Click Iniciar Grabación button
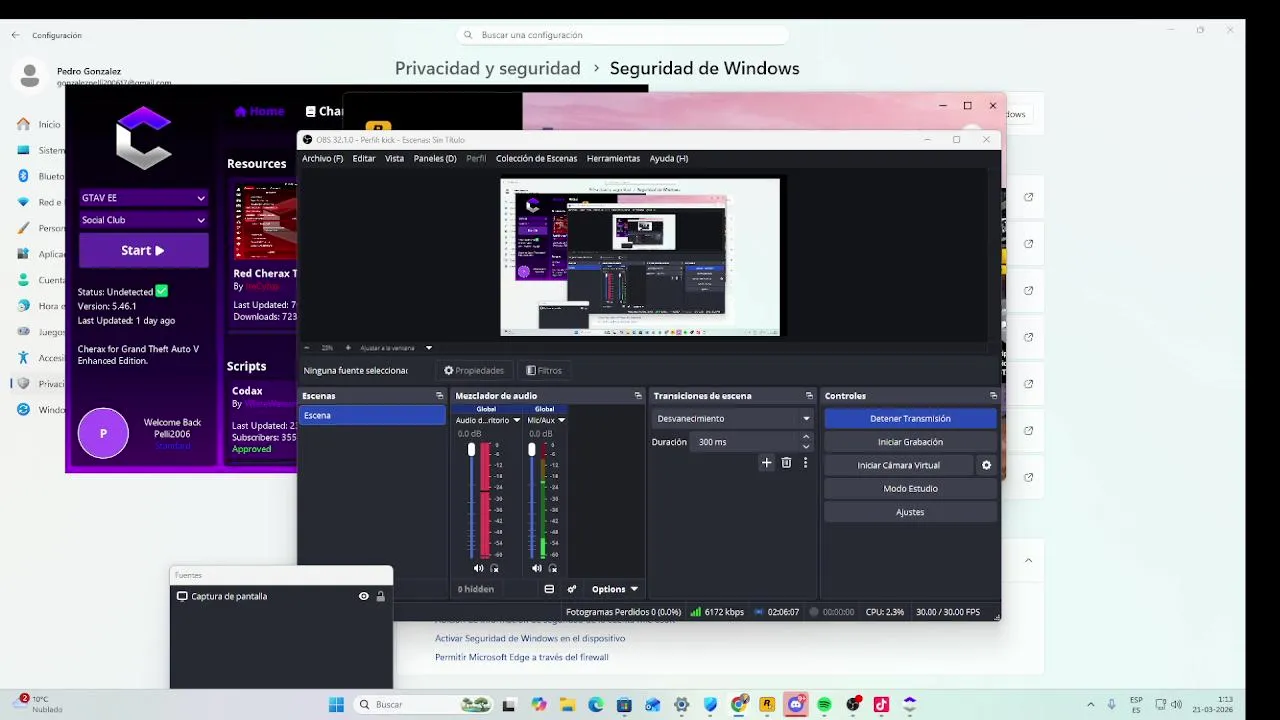1280x720 pixels. point(910,442)
